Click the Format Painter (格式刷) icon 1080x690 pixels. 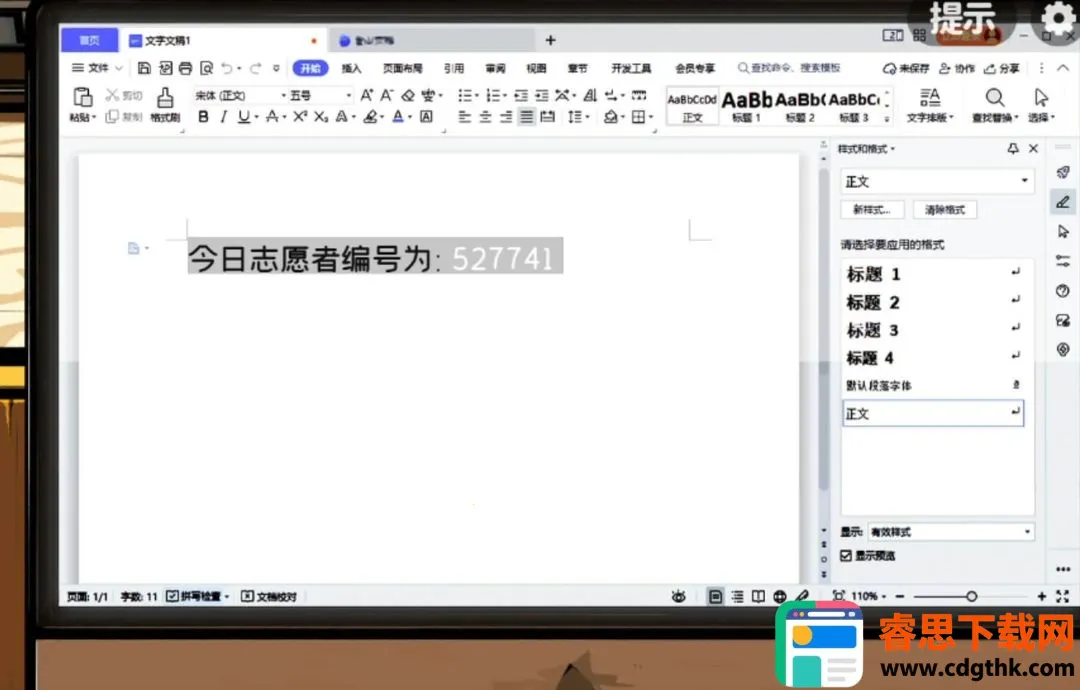point(165,97)
